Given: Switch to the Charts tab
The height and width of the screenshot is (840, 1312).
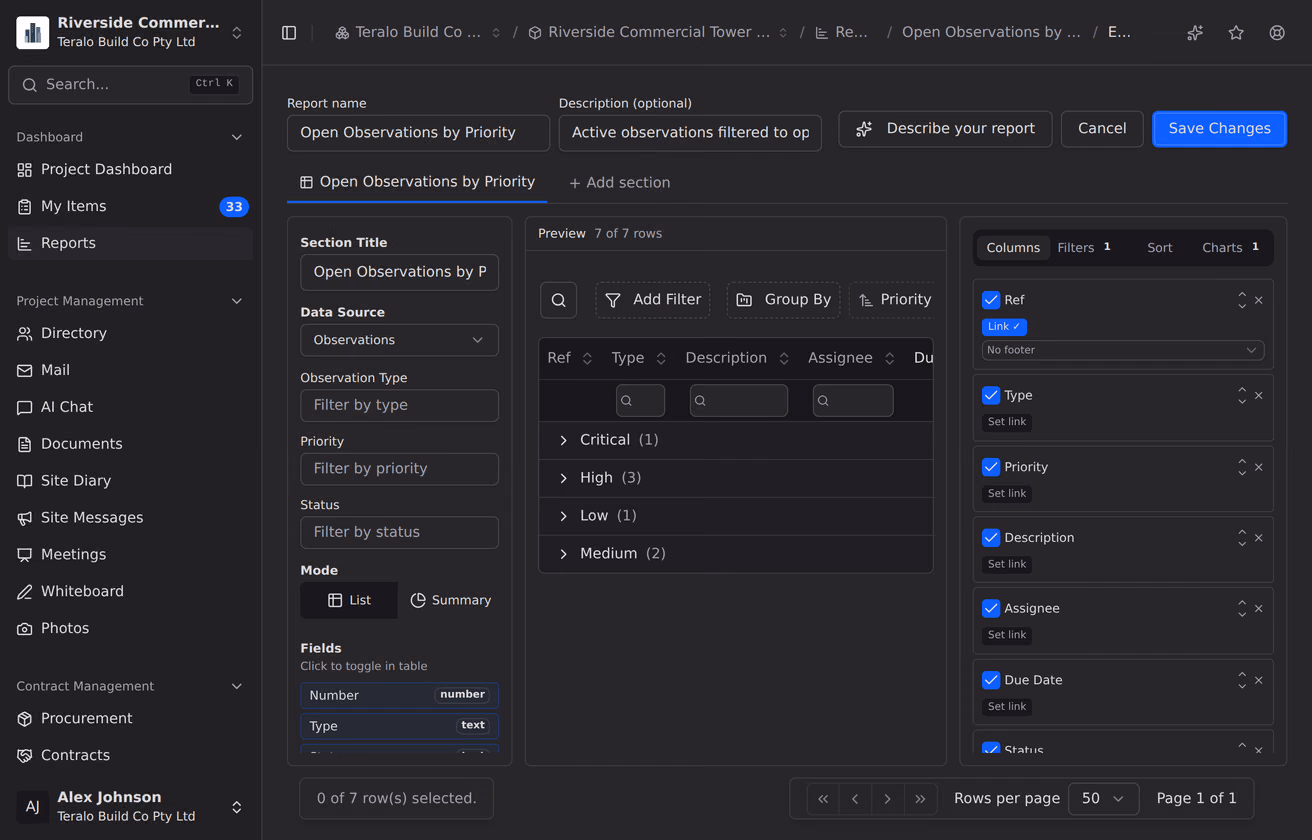Looking at the screenshot, I should coord(1230,248).
